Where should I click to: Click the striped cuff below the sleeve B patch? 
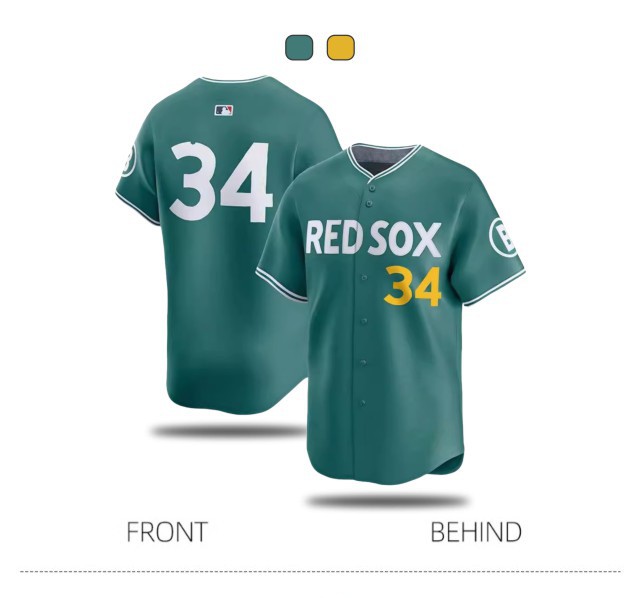pyautogui.click(x=138, y=209)
